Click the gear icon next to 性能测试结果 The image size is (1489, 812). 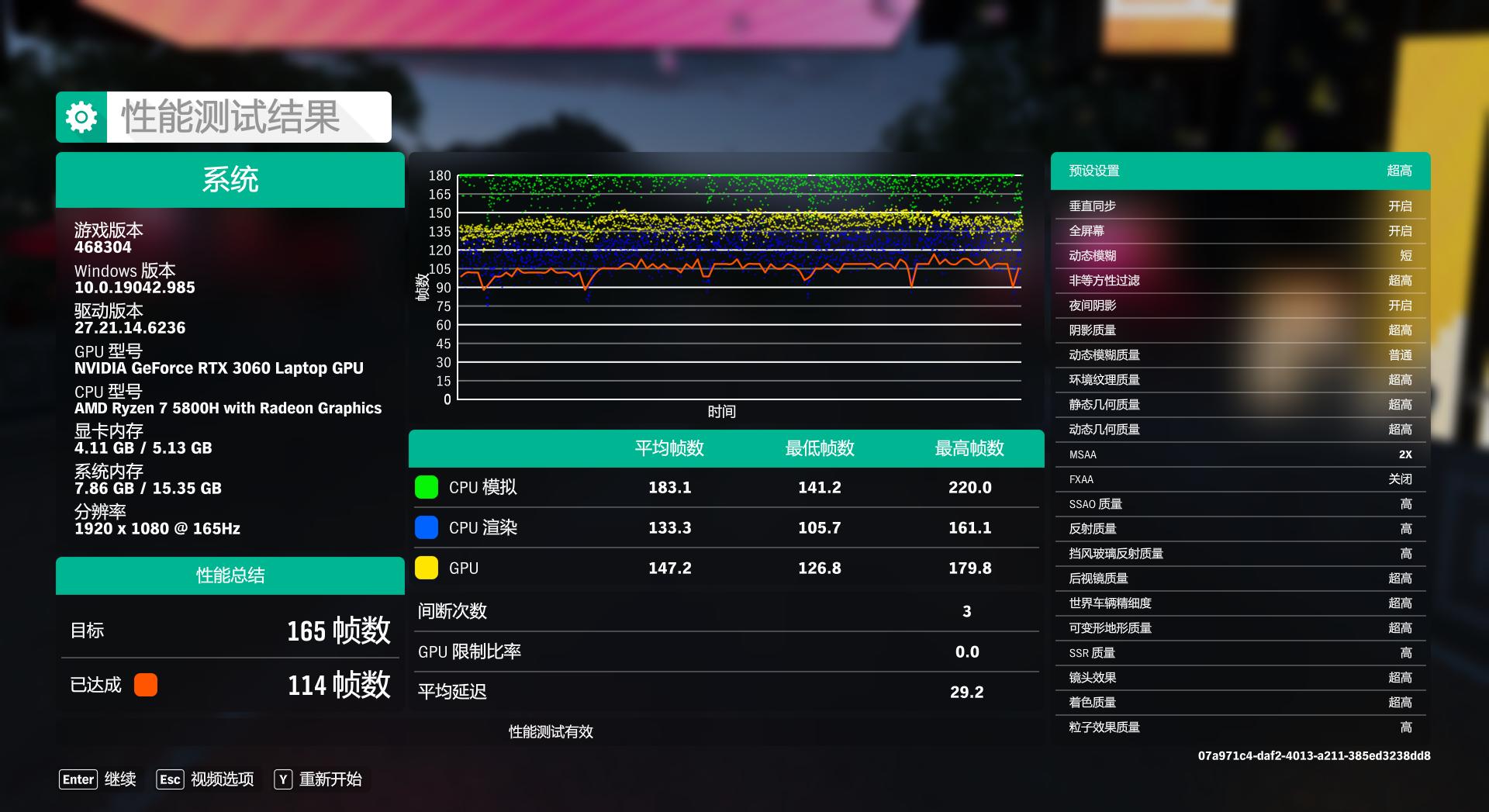80,116
